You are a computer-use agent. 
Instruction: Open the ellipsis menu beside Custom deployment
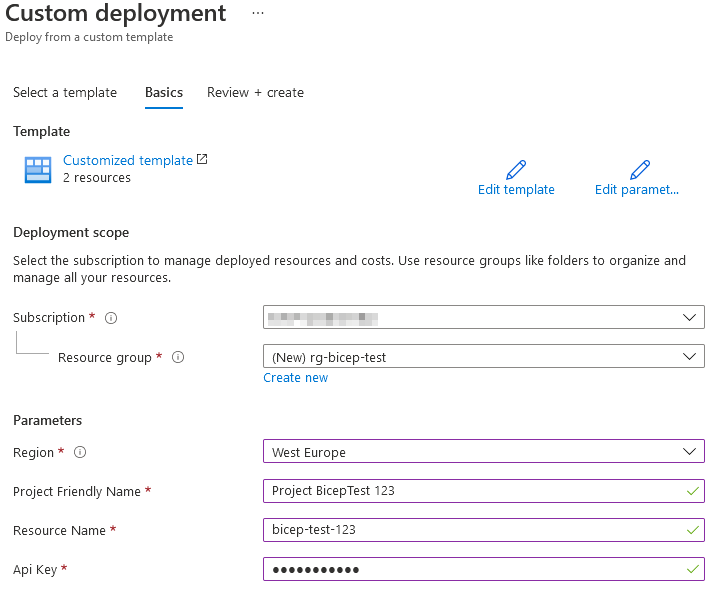point(258,13)
